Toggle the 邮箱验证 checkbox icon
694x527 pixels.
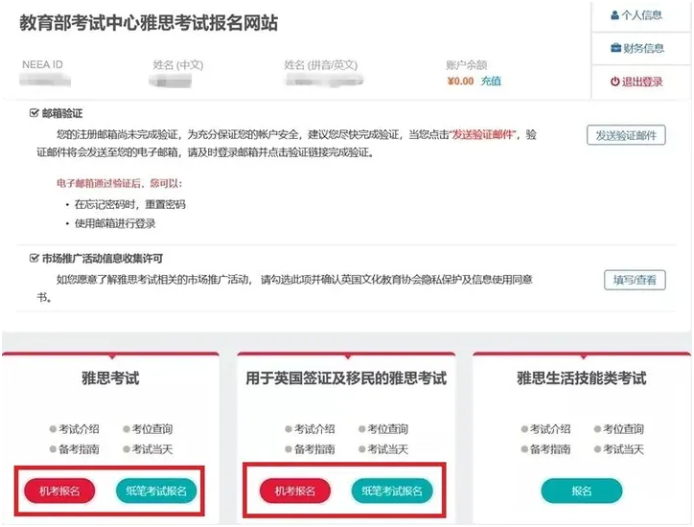(34, 113)
